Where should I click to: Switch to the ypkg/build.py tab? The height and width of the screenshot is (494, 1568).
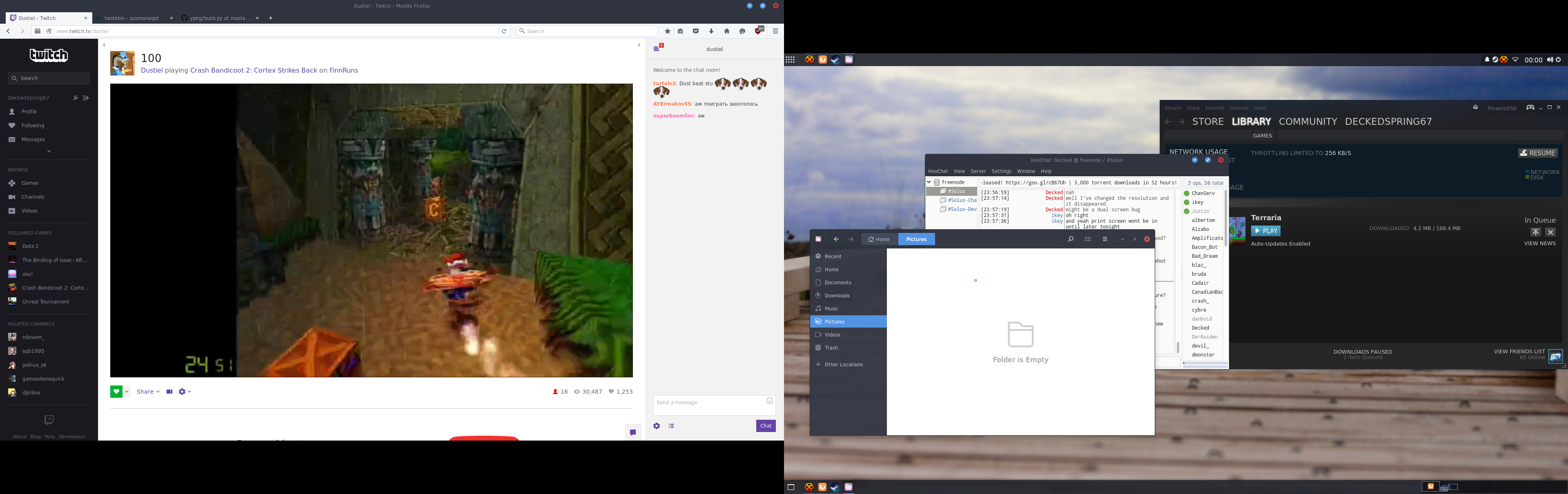coord(220,18)
